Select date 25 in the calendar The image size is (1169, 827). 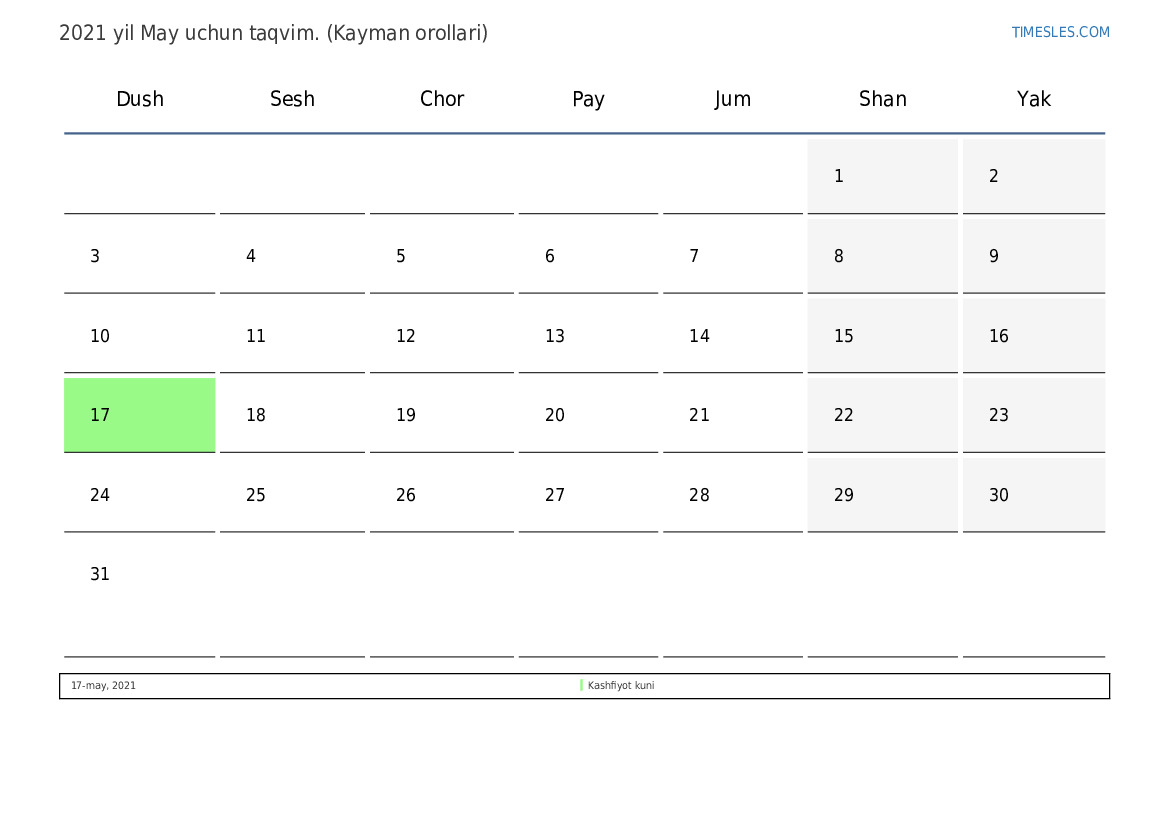(x=292, y=494)
